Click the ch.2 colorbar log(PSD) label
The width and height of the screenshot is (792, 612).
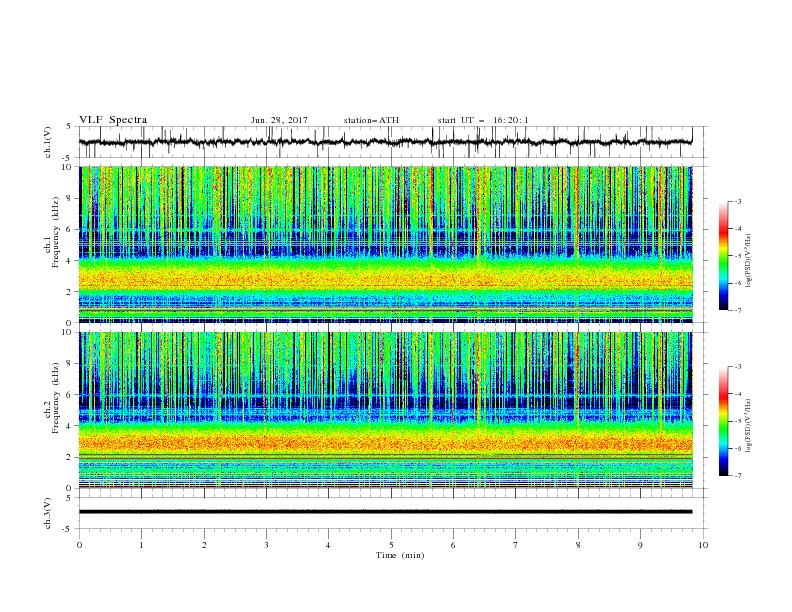(x=749, y=425)
